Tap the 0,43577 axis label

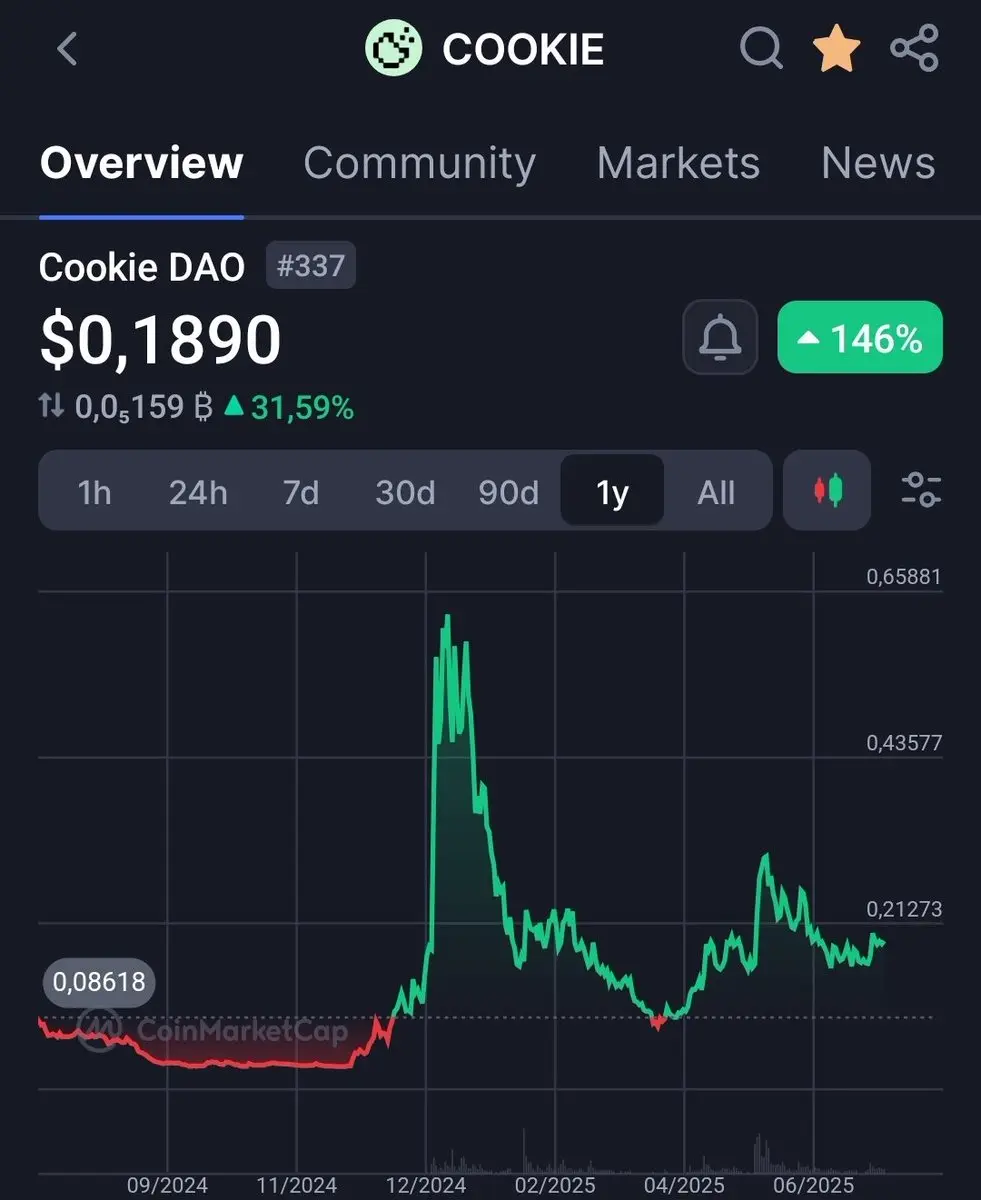[x=904, y=743]
